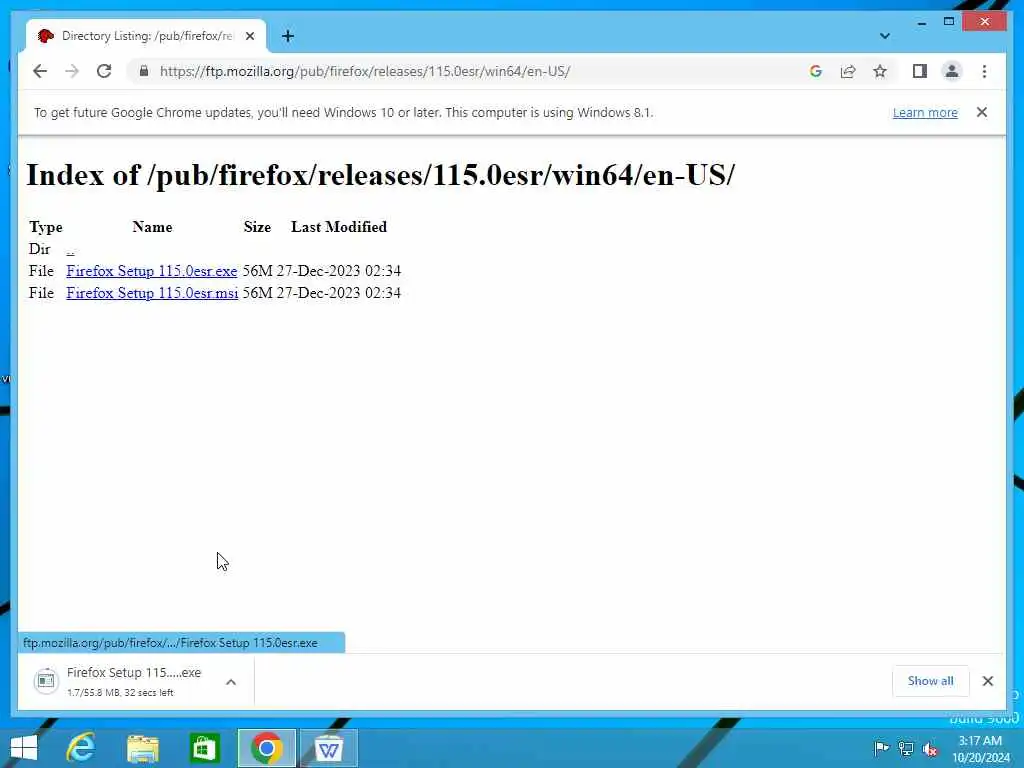Download Firefox Setup 115.0esr.msi
This screenshot has height=768, width=1024.
click(152, 293)
